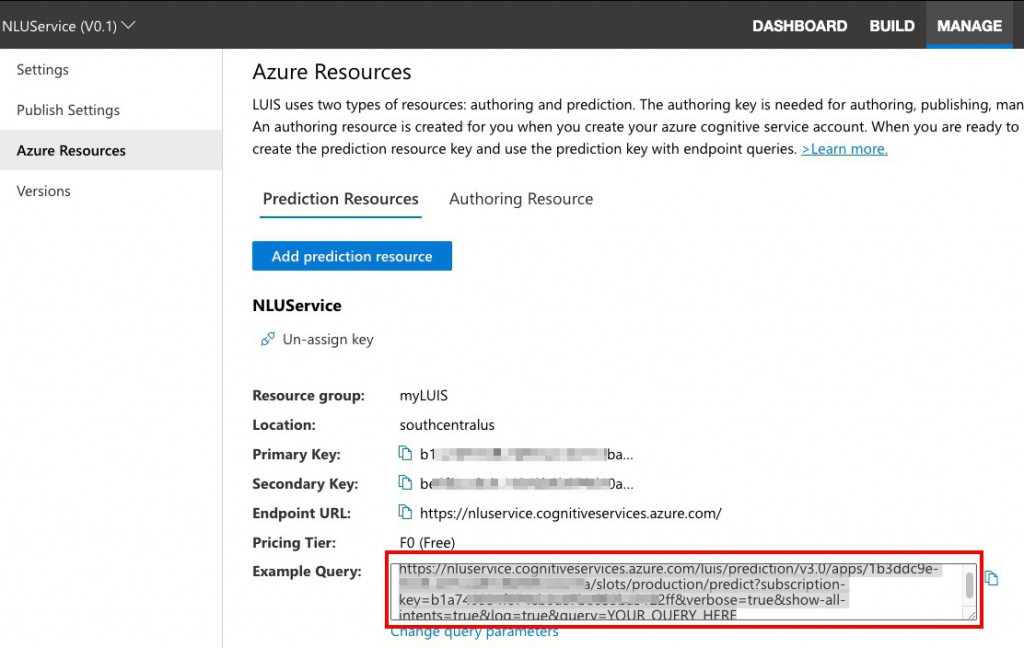The image size is (1024, 648).
Task: Click the resize handle of Example Query box
Action: [971, 615]
